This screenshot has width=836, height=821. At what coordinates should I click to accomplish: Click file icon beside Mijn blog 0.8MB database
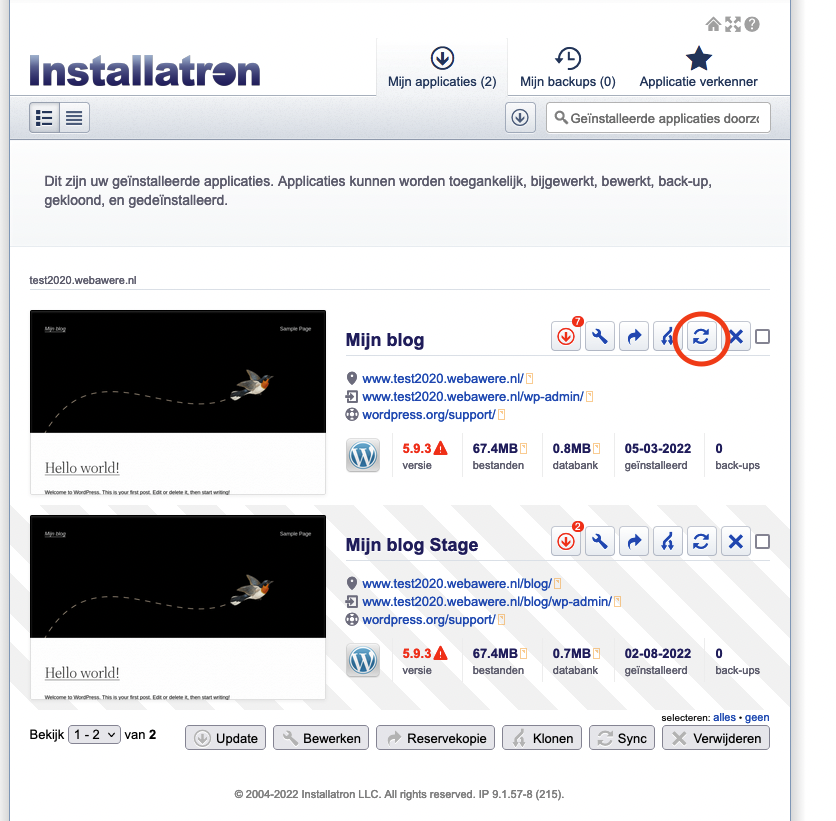pyautogui.click(x=597, y=448)
